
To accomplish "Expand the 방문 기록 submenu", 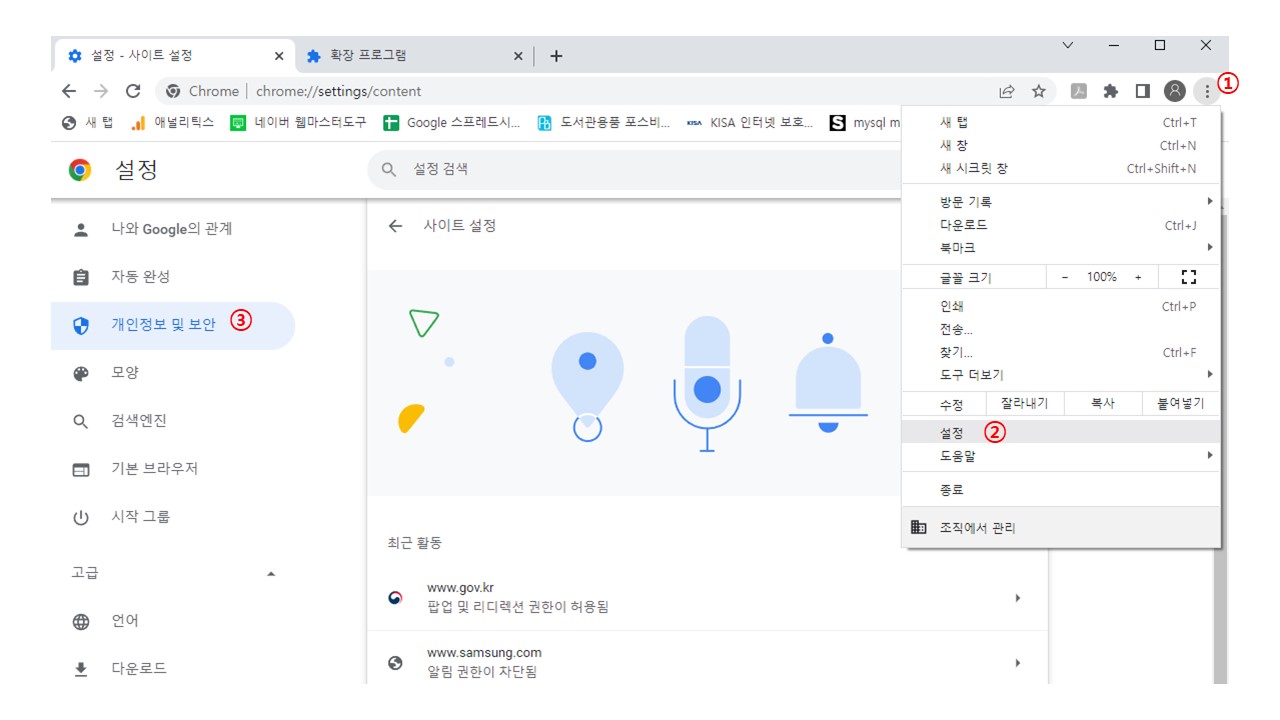I will (x=1061, y=202).
